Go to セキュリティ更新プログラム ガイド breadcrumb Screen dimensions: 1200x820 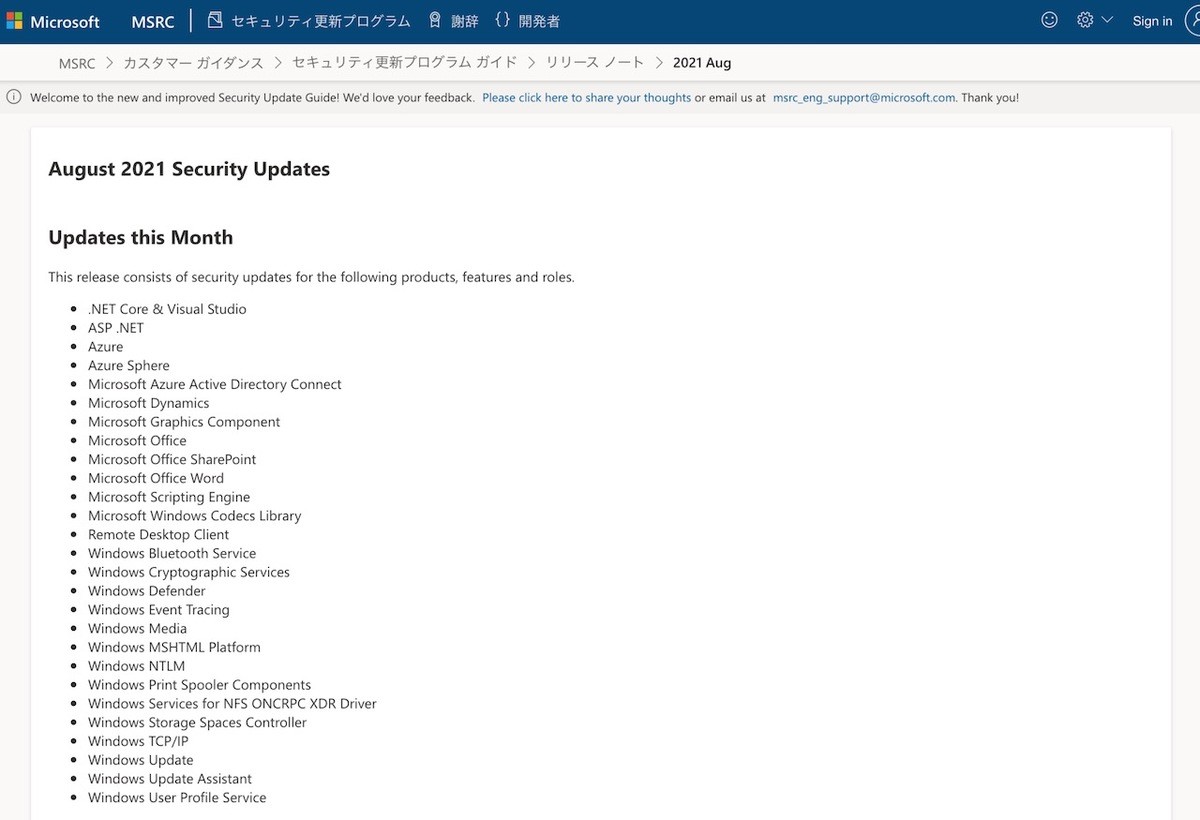pos(404,63)
